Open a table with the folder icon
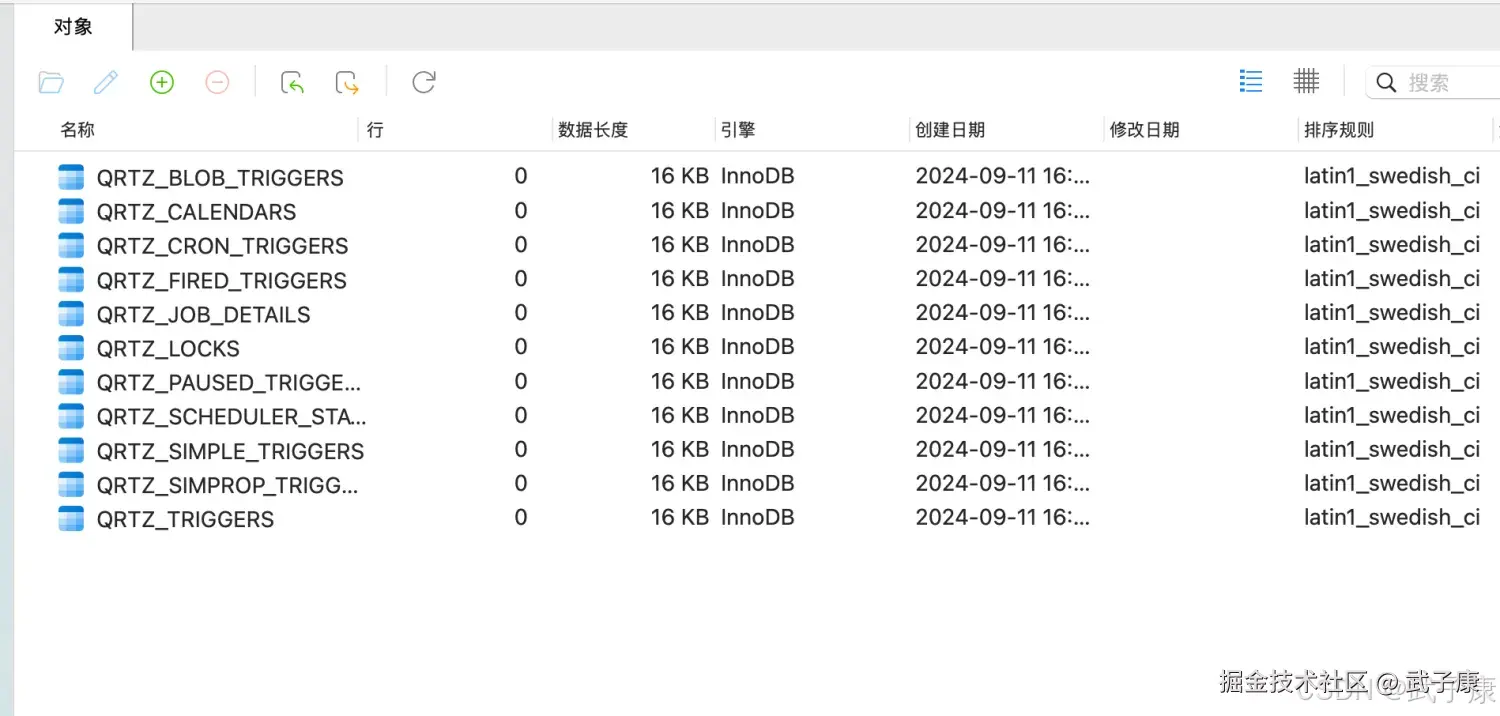1500x716 pixels. [51, 82]
